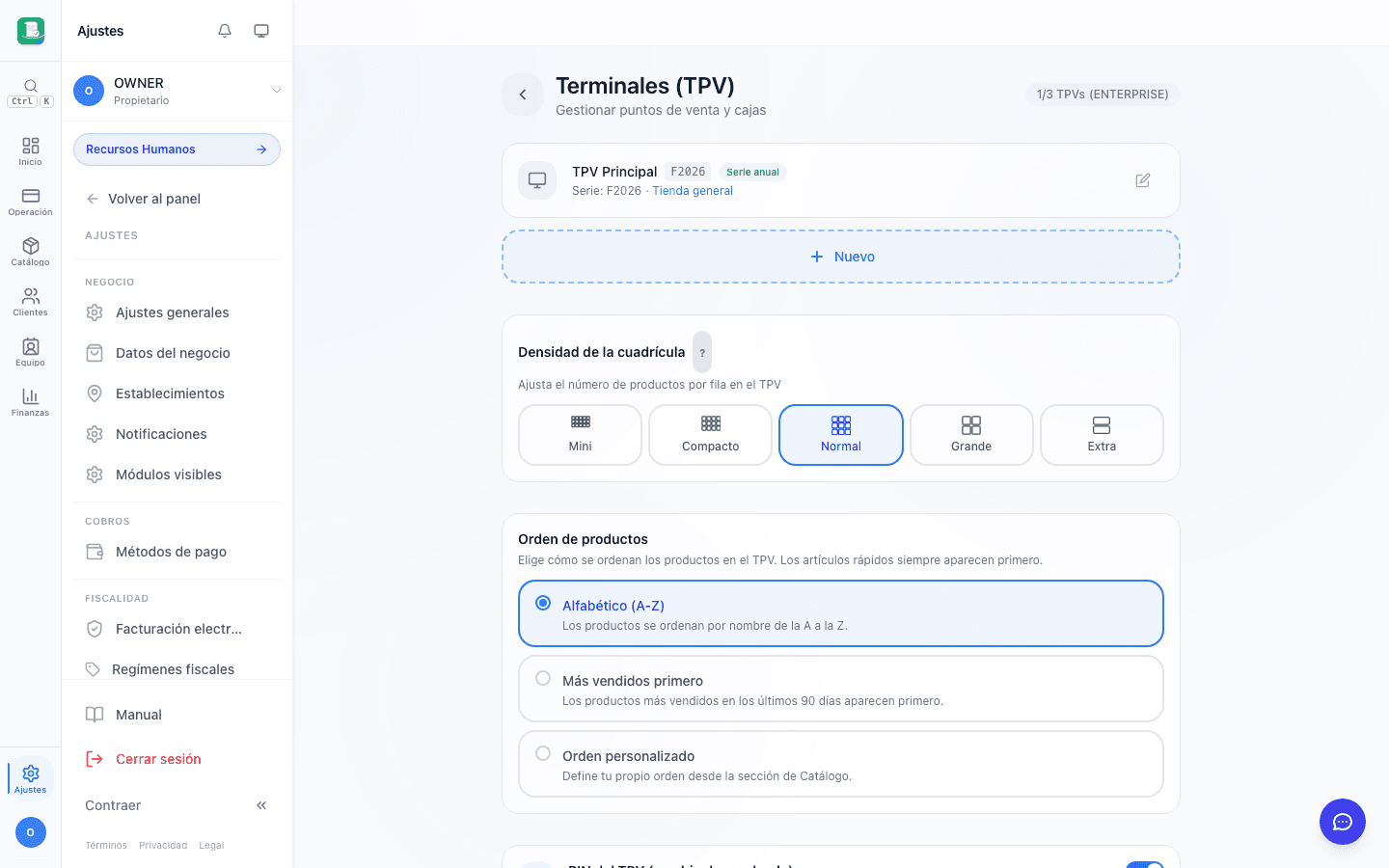1389x868 pixels.
Task: Open Términos footer link
Action: coord(106,846)
